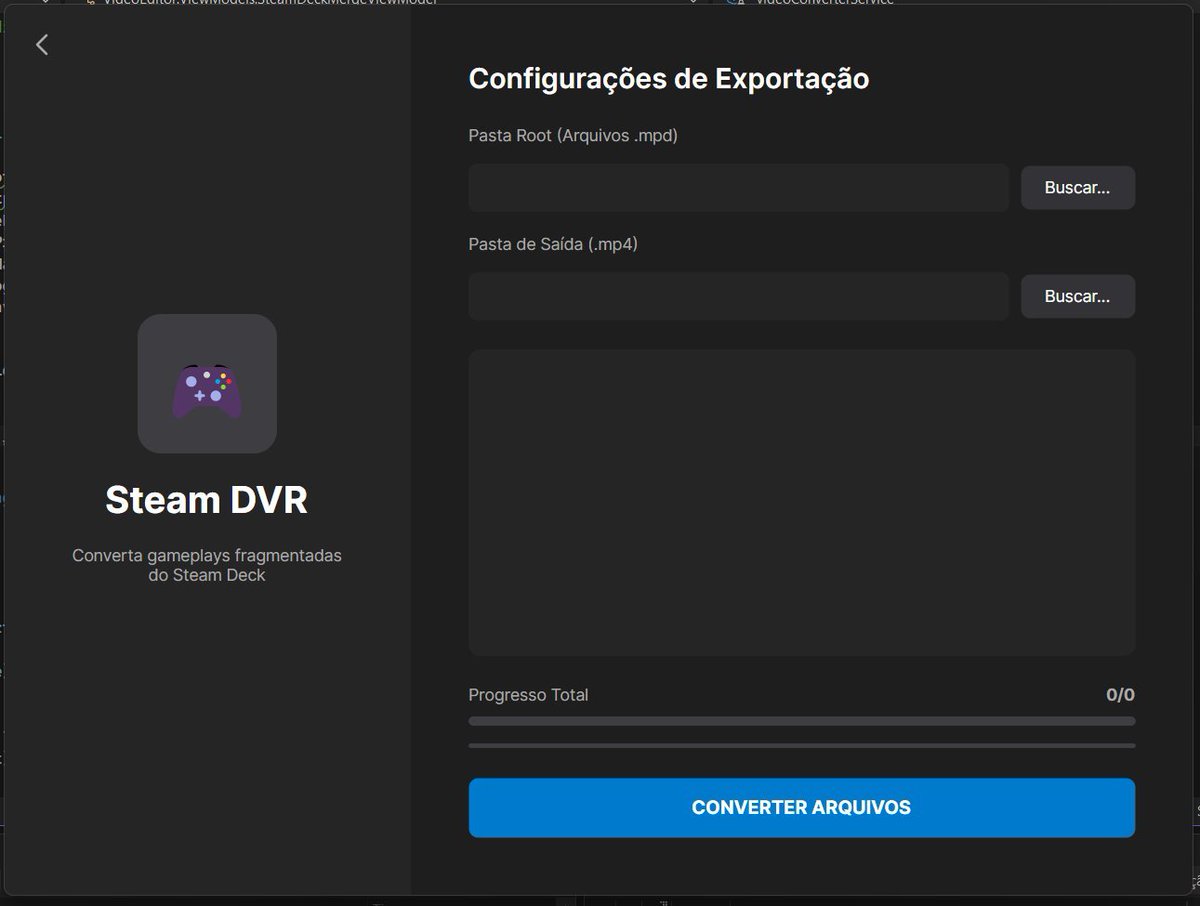Click the Progresso Total progress bar

click(802, 721)
